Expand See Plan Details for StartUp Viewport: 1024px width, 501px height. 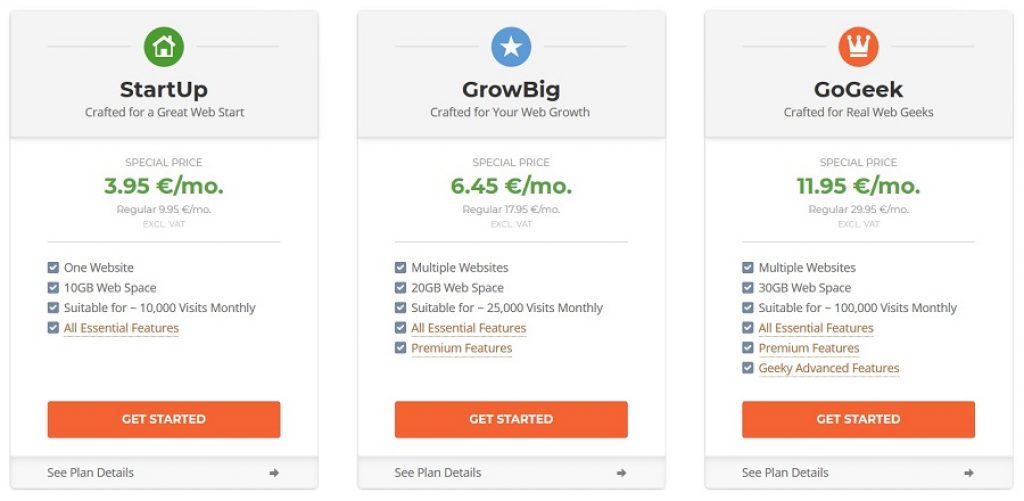(164, 472)
